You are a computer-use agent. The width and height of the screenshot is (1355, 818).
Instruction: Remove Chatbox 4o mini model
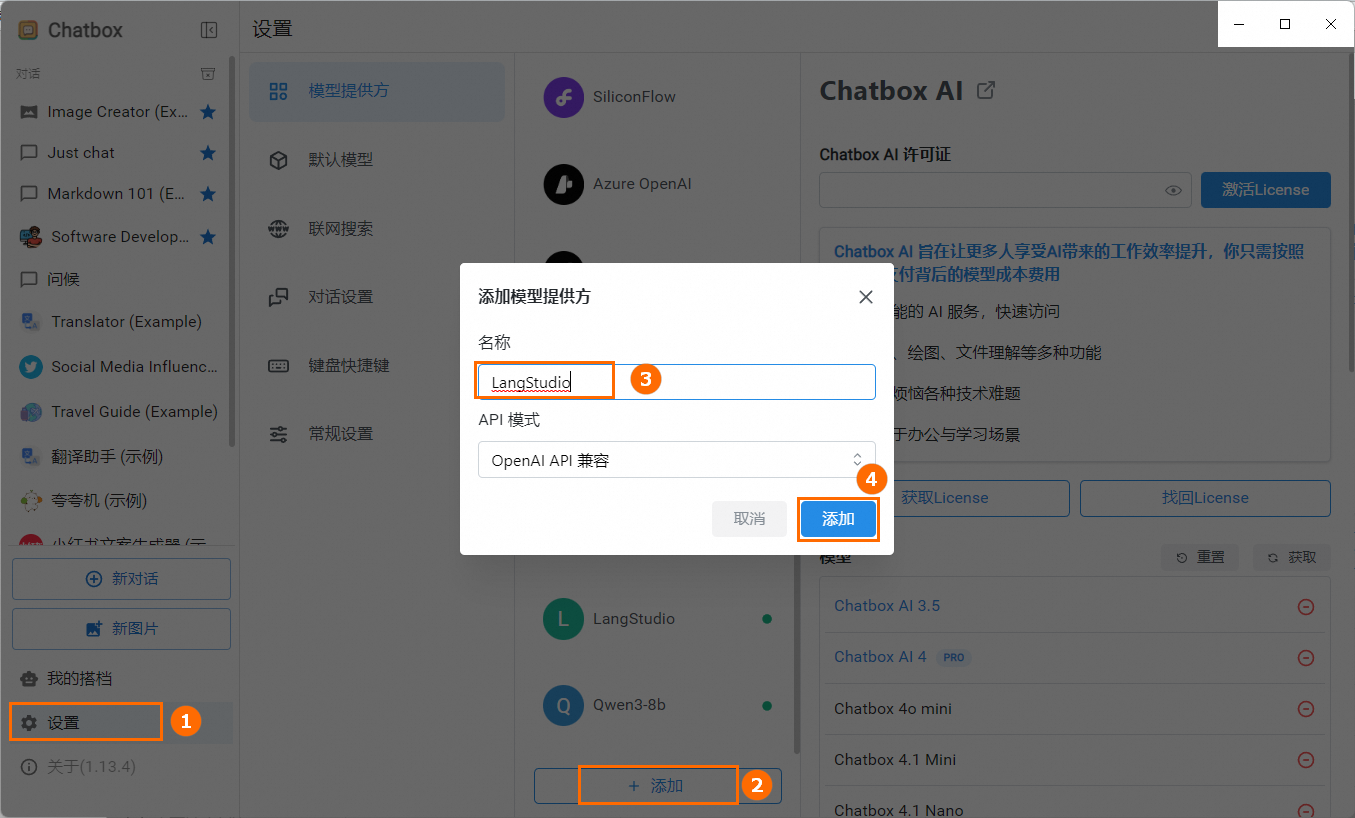1305,709
